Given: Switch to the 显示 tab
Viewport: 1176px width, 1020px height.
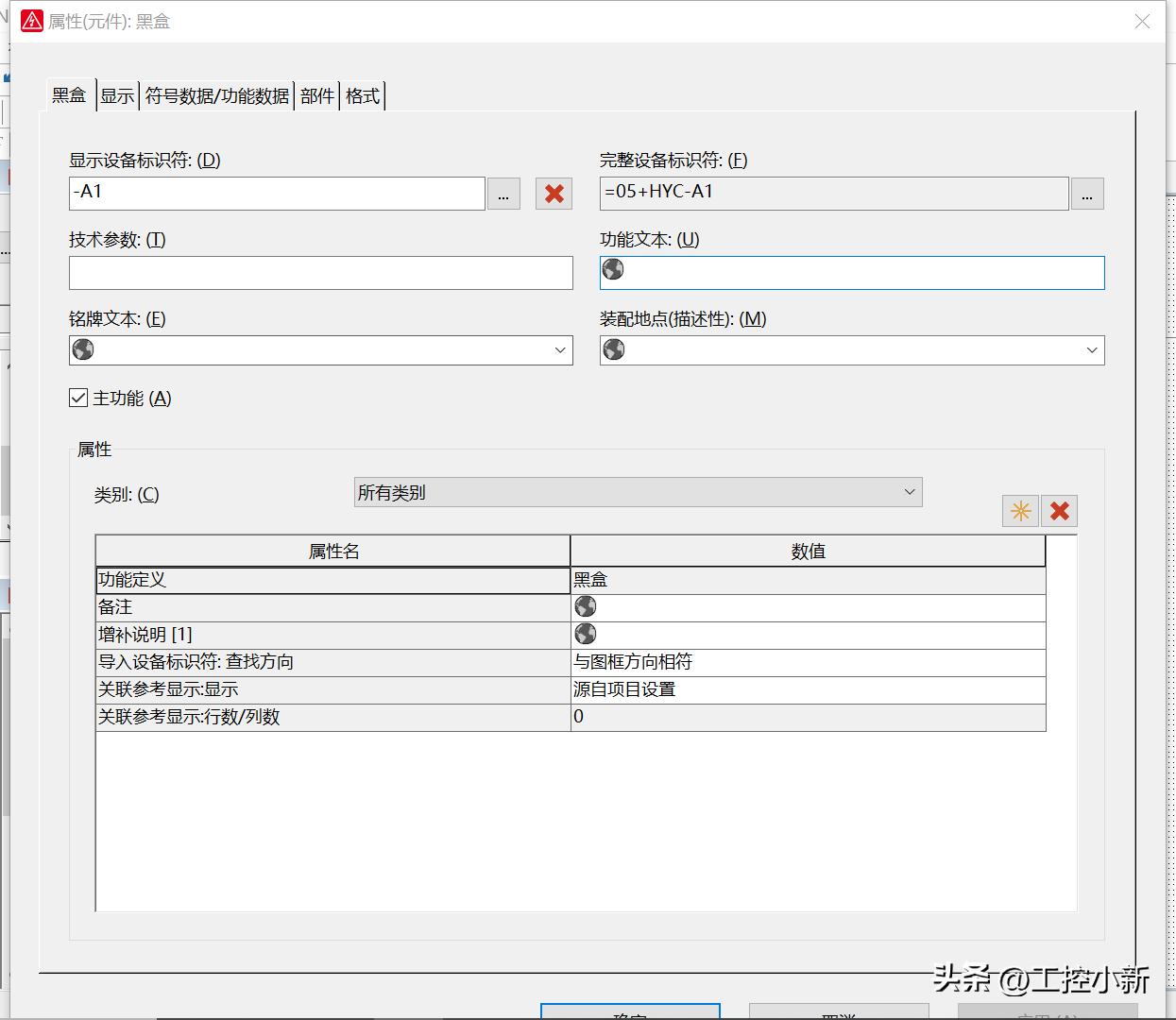Looking at the screenshot, I should click(117, 94).
